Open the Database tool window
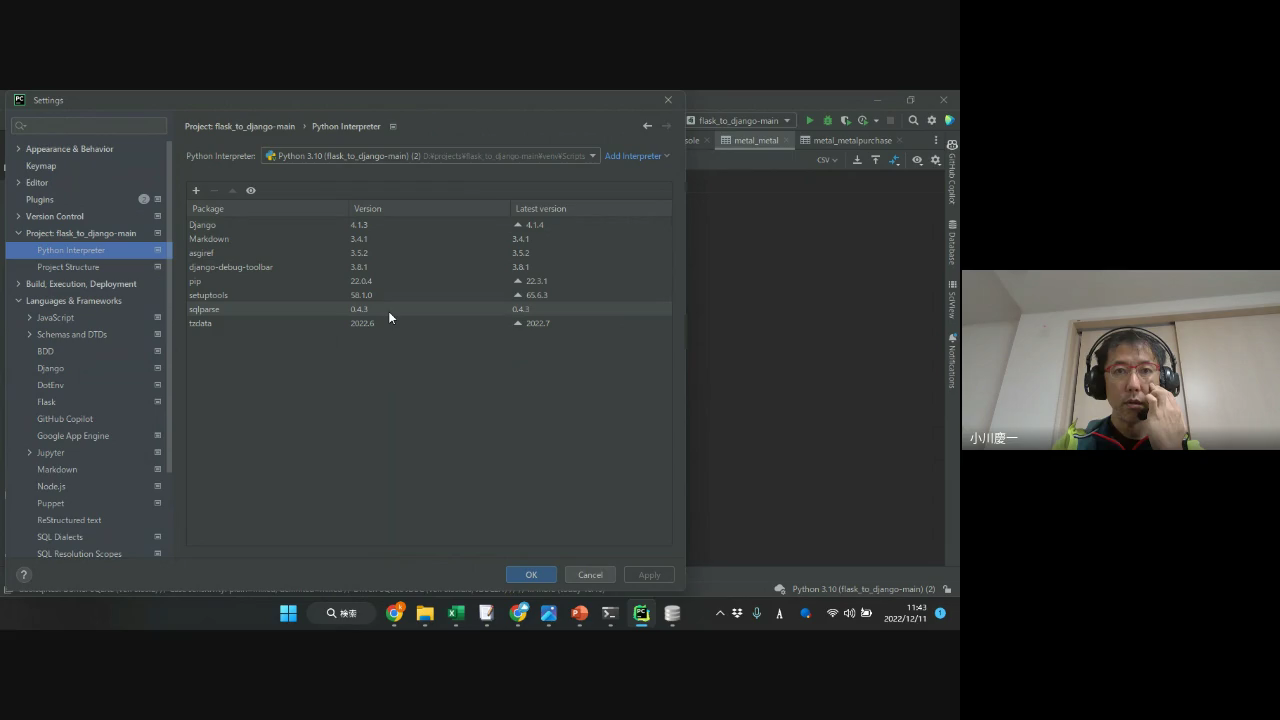The height and width of the screenshot is (720, 1280). coord(952,243)
